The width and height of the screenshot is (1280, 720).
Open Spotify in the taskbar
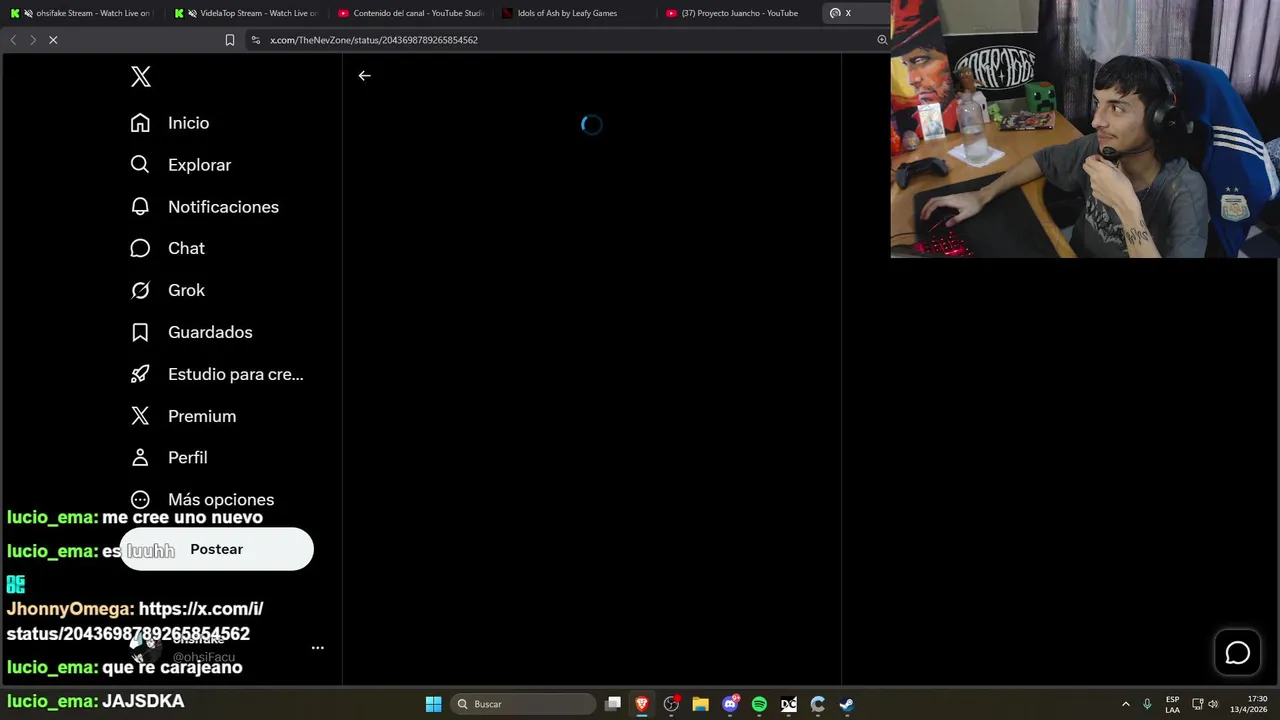(759, 704)
